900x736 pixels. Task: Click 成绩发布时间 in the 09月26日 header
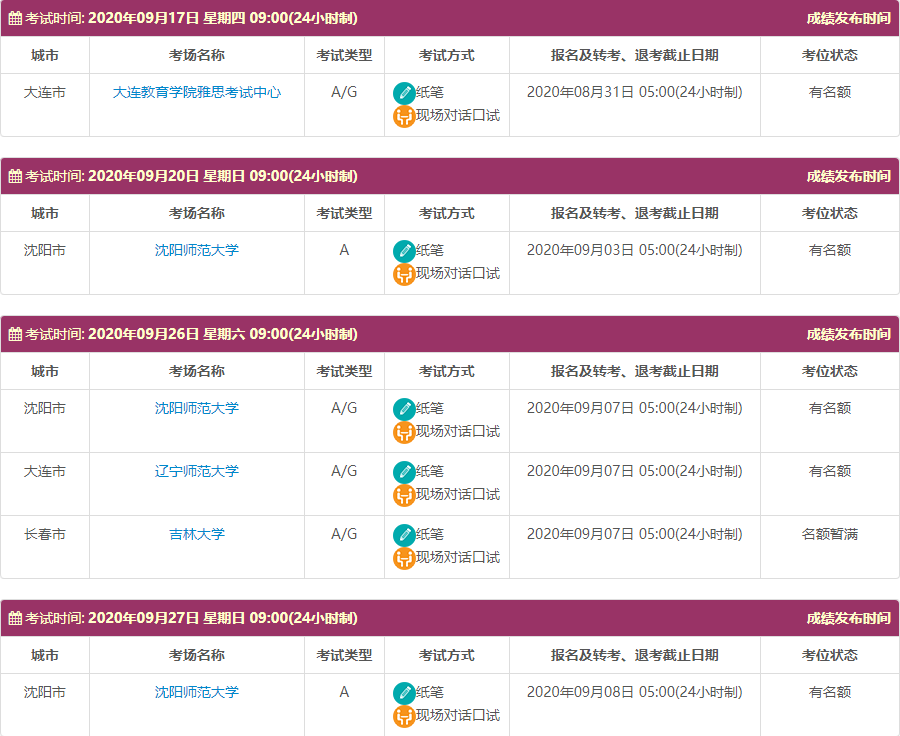tap(848, 334)
